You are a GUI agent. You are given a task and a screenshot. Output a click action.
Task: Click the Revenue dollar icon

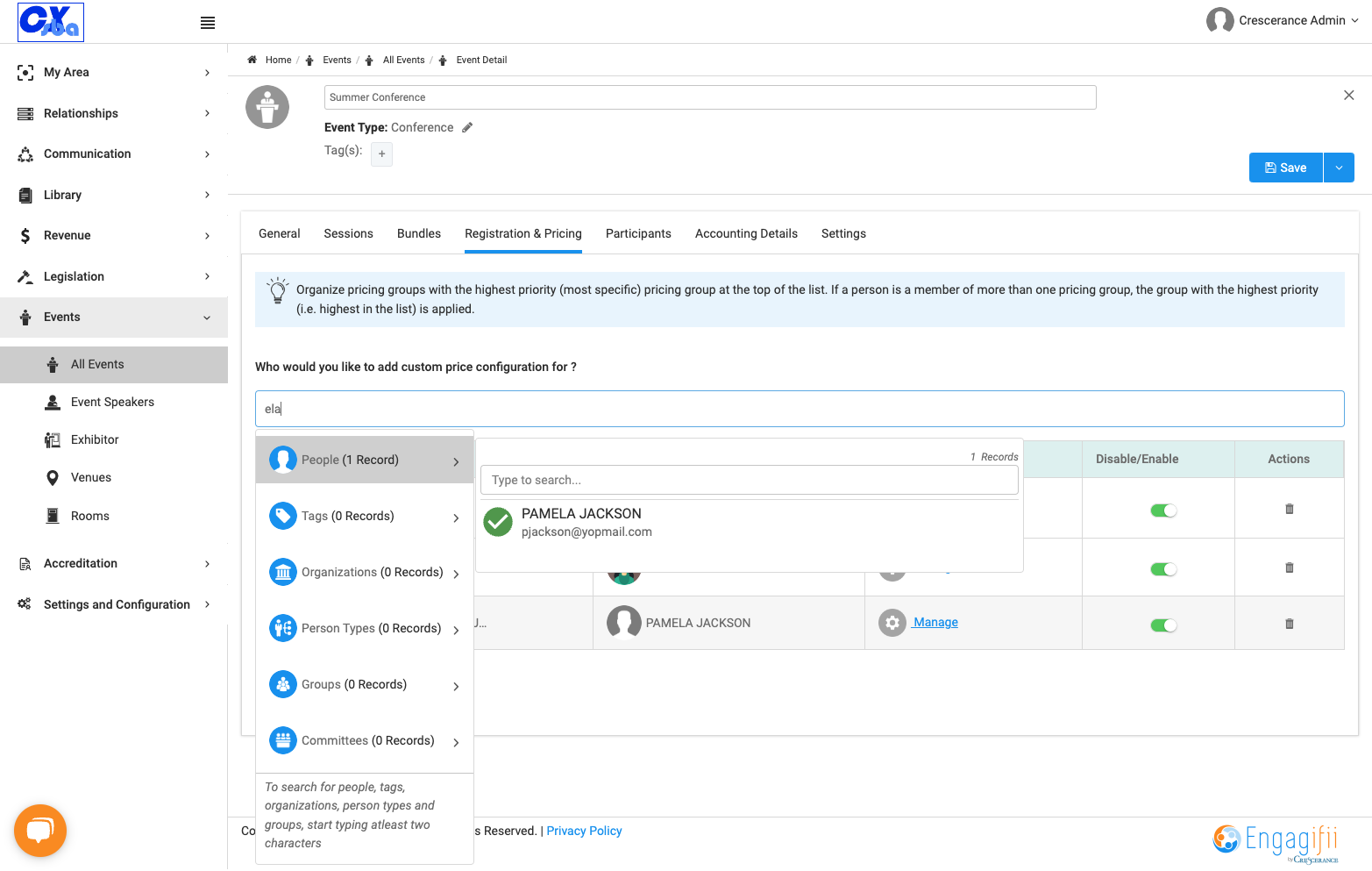[x=25, y=235]
